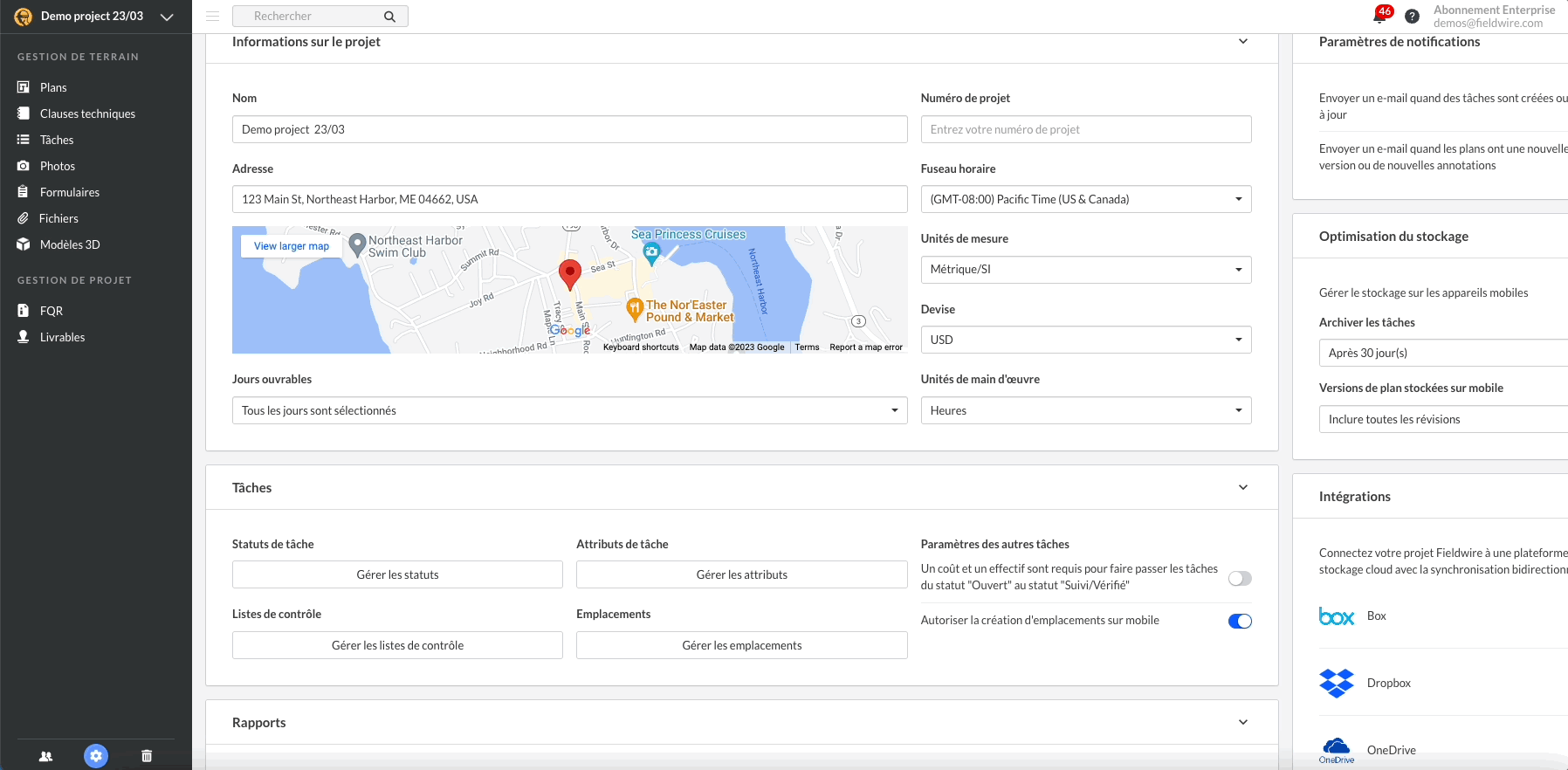The height and width of the screenshot is (770, 1568).
Task: Click the Nom input field
Action: (x=570, y=129)
